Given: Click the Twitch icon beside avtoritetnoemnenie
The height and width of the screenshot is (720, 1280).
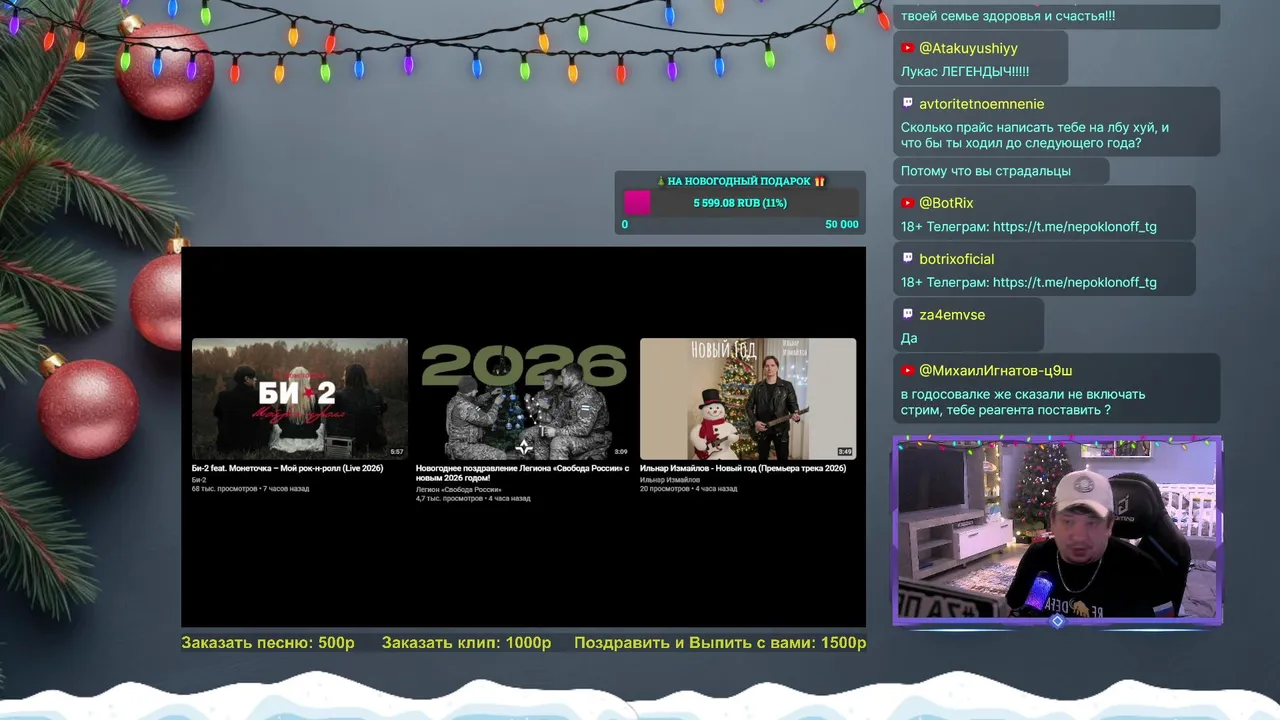Looking at the screenshot, I should [907, 103].
